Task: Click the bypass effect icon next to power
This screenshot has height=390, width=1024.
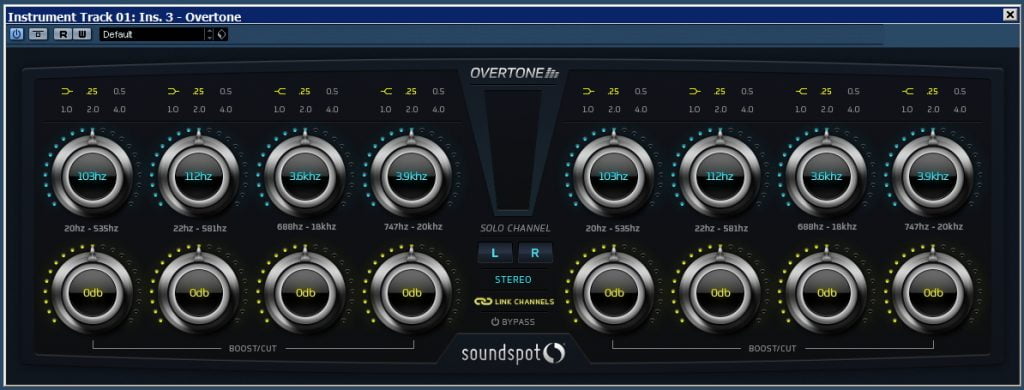Action: tap(38, 35)
